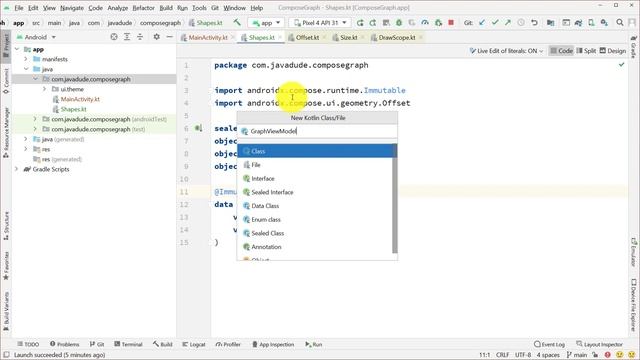Viewport: 640px width, 360px height.
Task: Click Expand All in Project panel
Action: [x=127, y=37]
